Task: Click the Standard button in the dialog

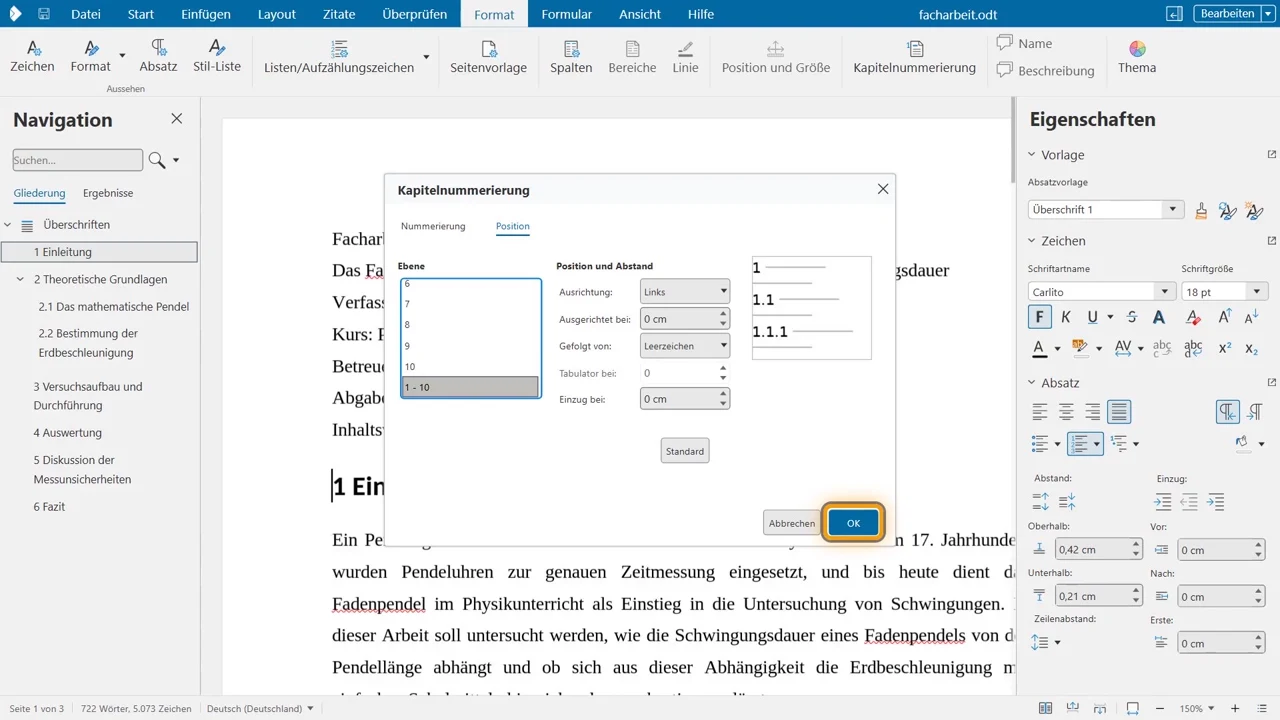Action: 685,451
